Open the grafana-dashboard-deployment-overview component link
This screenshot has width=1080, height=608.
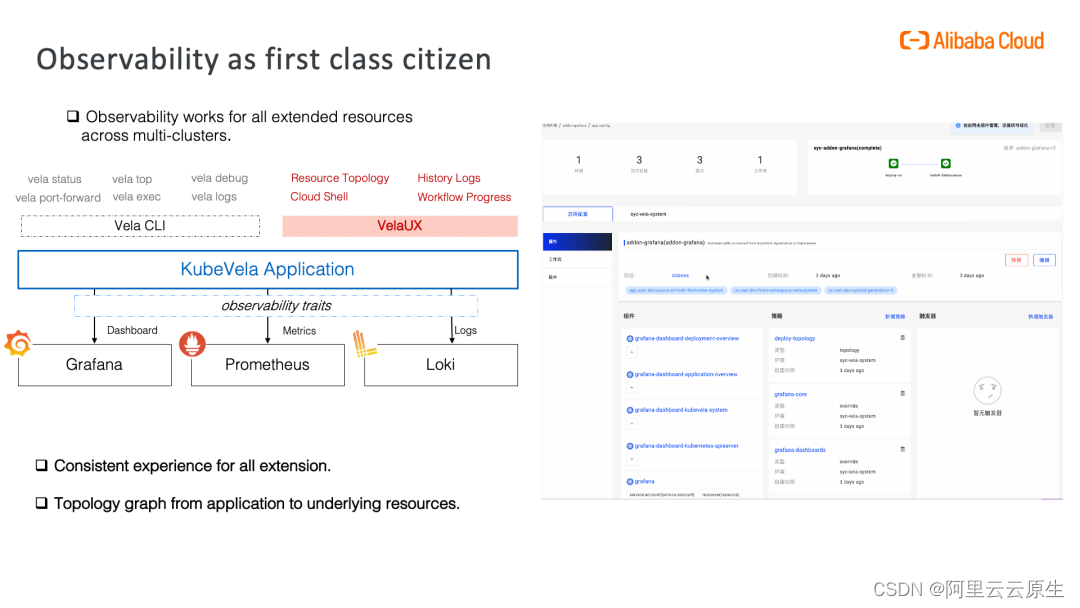[687, 339]
